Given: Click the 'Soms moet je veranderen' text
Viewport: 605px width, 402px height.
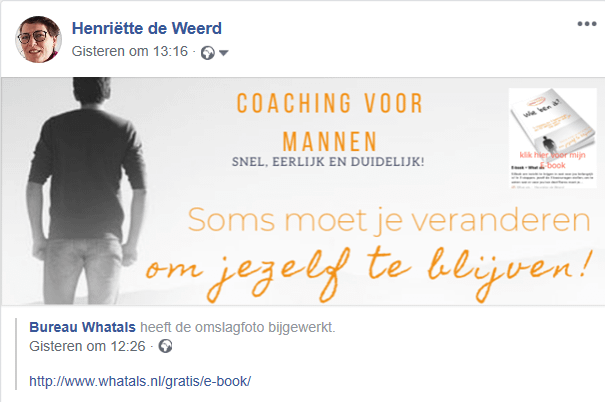Looking at the screenshot, I should 389,220.
